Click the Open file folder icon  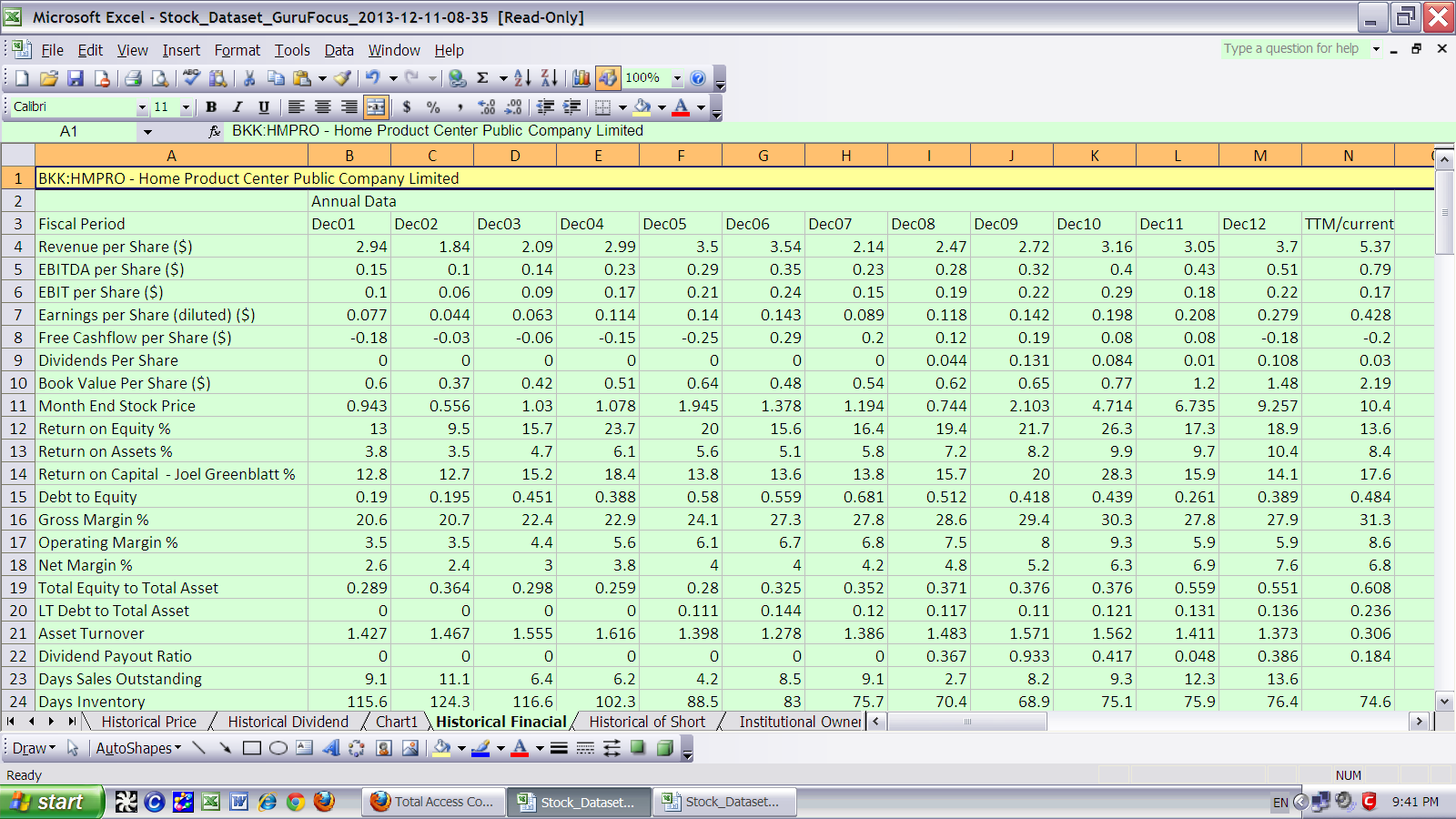pos(48,78)
